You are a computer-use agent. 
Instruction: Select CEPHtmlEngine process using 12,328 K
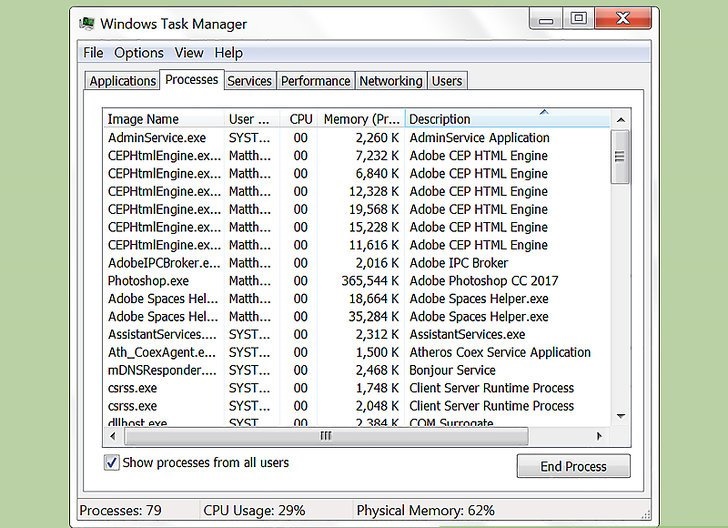click(357, 191)
